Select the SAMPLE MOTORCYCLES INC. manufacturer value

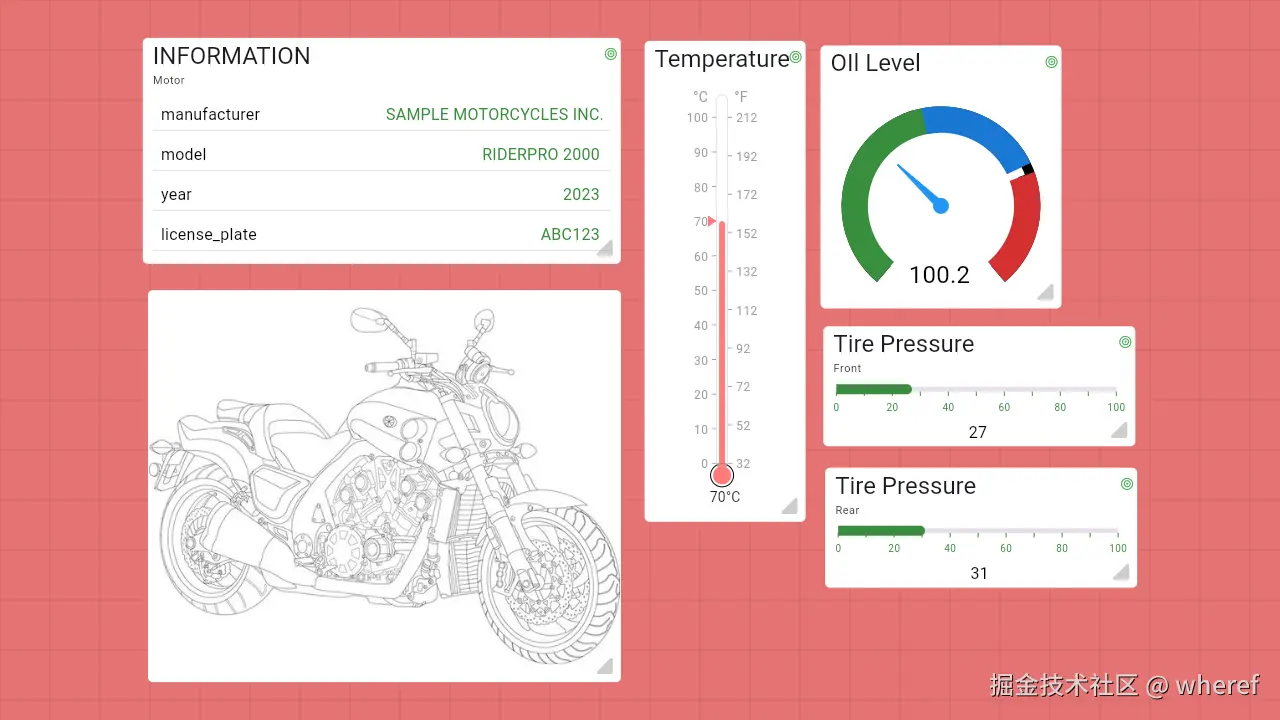click(494, 114)
